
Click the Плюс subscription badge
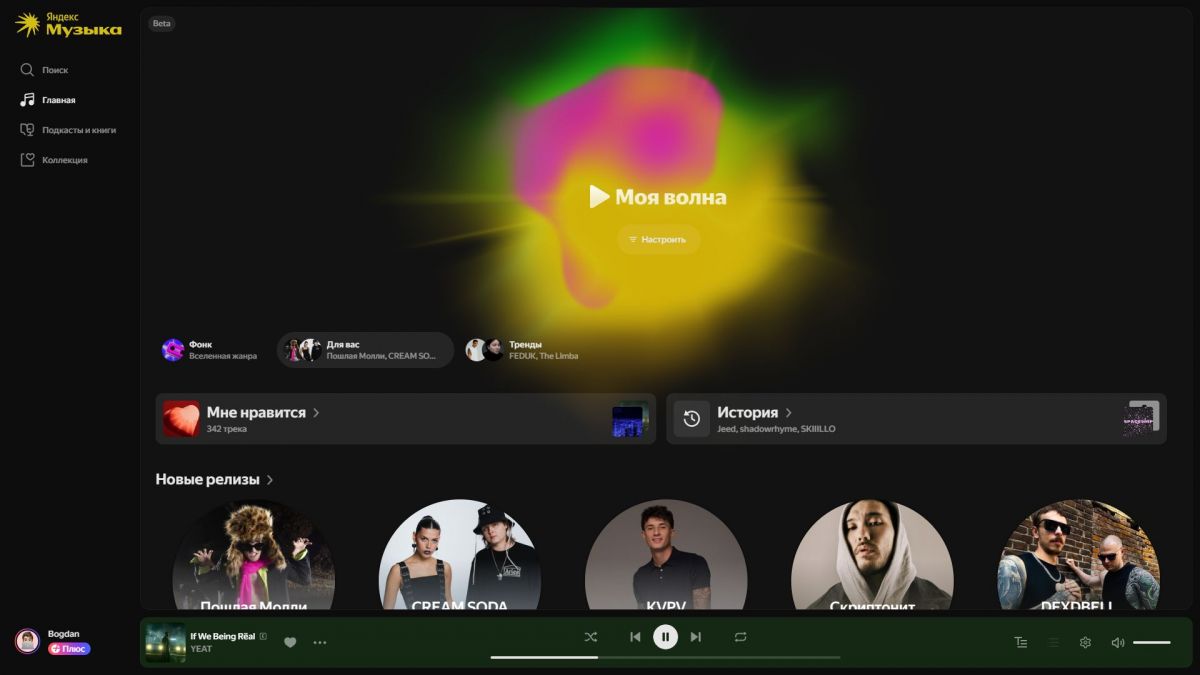point(69,649)
